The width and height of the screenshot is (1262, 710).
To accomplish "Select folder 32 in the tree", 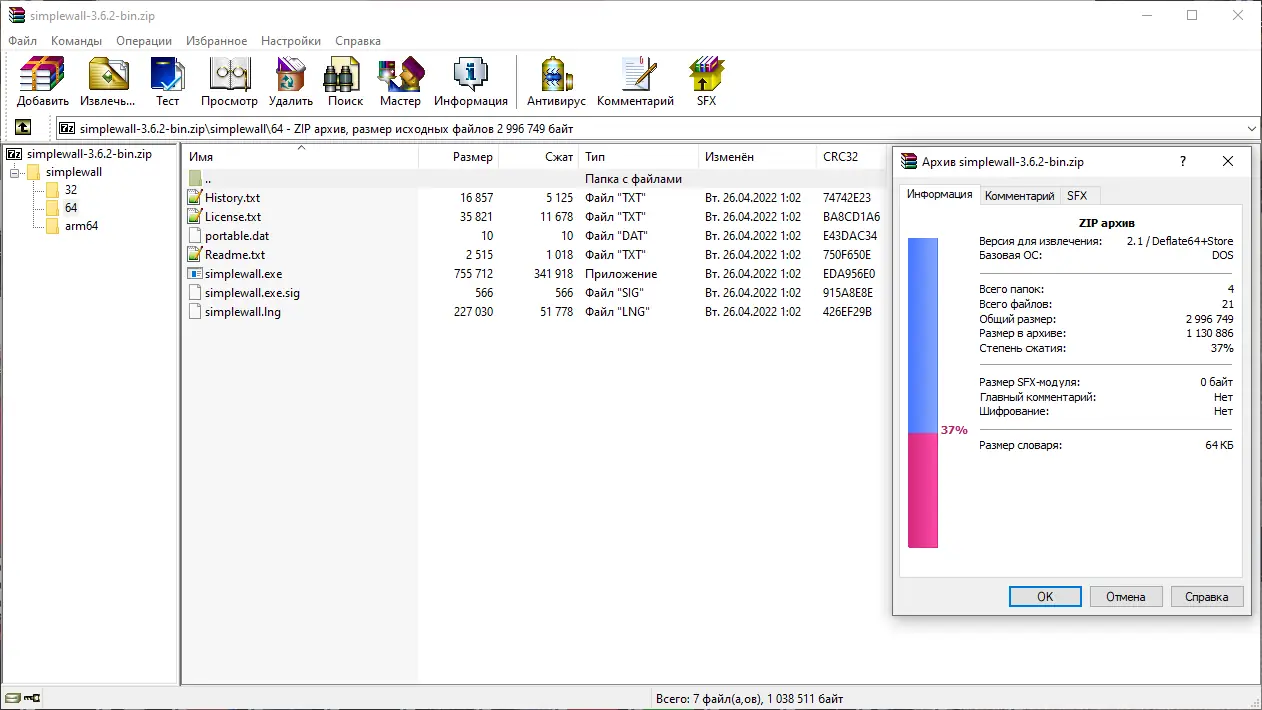I will (x=71, y=190).
